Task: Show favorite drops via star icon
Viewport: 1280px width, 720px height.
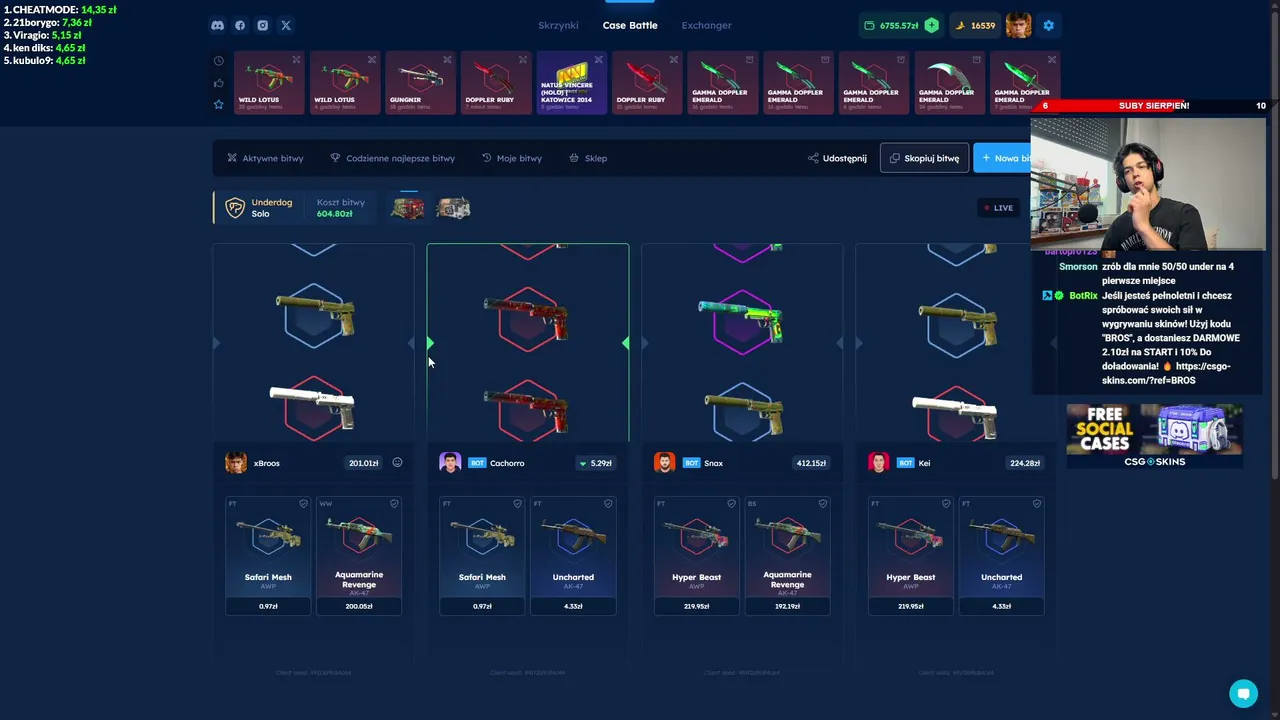Action: [x=219, y=104]
